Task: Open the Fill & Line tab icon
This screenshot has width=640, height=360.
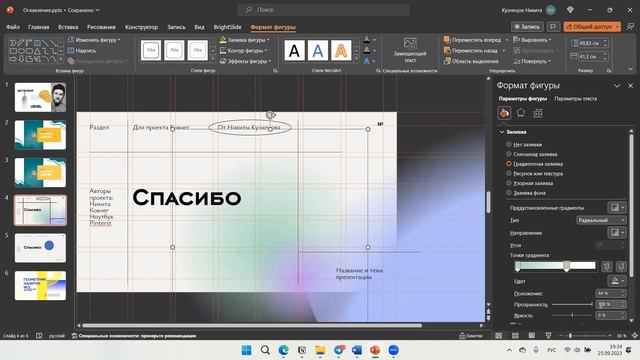Action: (x=504, y=113)
